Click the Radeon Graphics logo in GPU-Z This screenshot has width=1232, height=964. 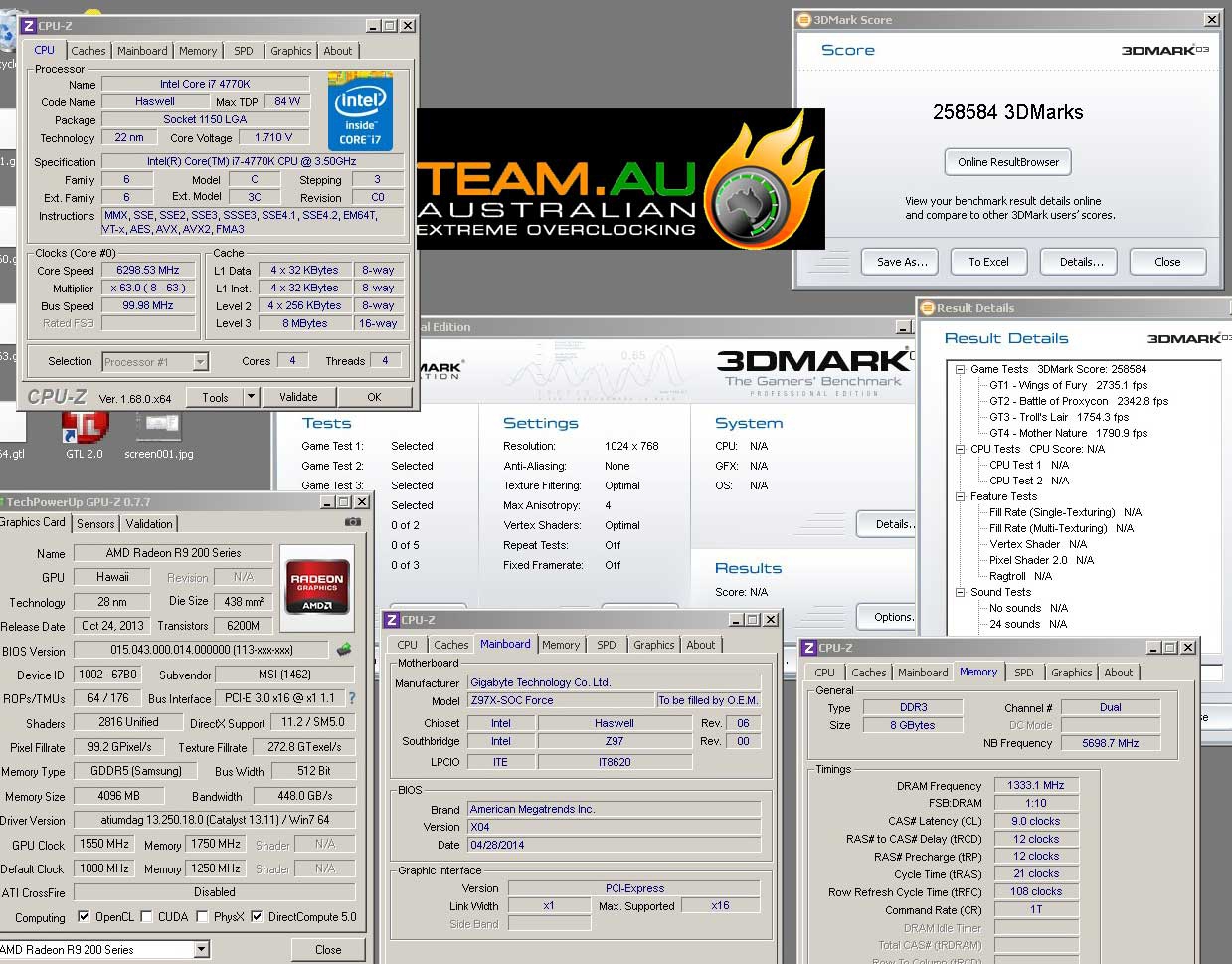pyautogui.click(x=316, y=590)
